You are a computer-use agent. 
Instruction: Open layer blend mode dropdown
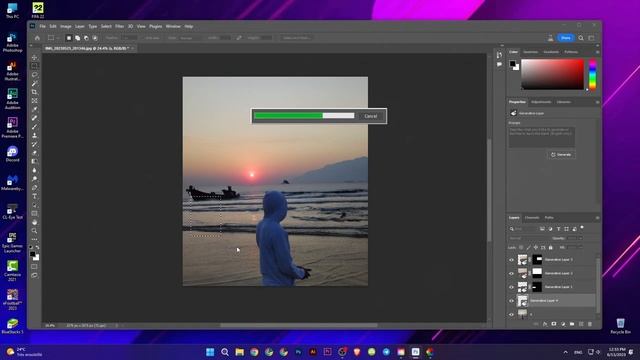point(529,238)
